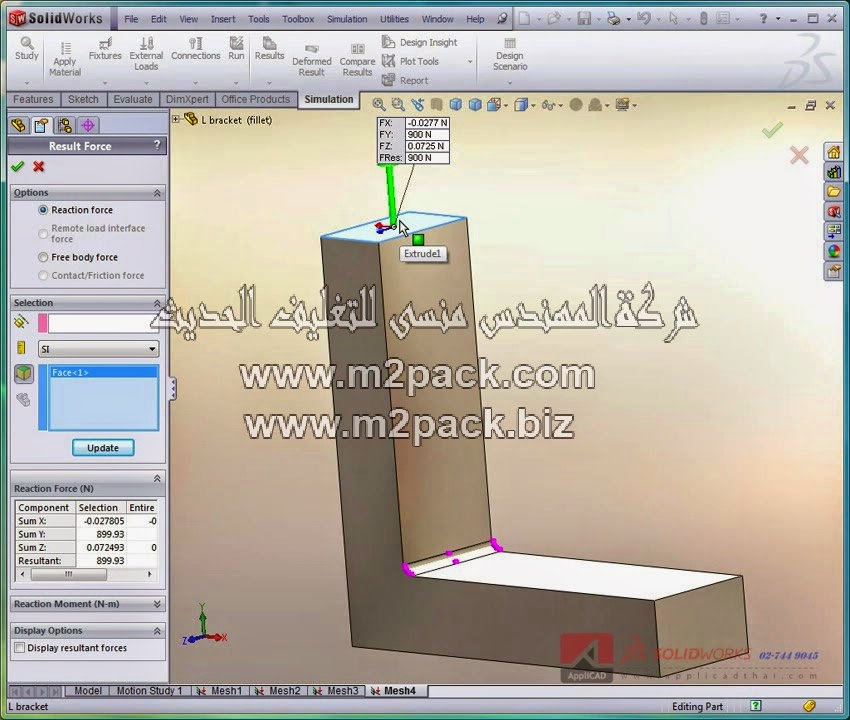
Task: Generate a Report
Action: tap(405, 80)
